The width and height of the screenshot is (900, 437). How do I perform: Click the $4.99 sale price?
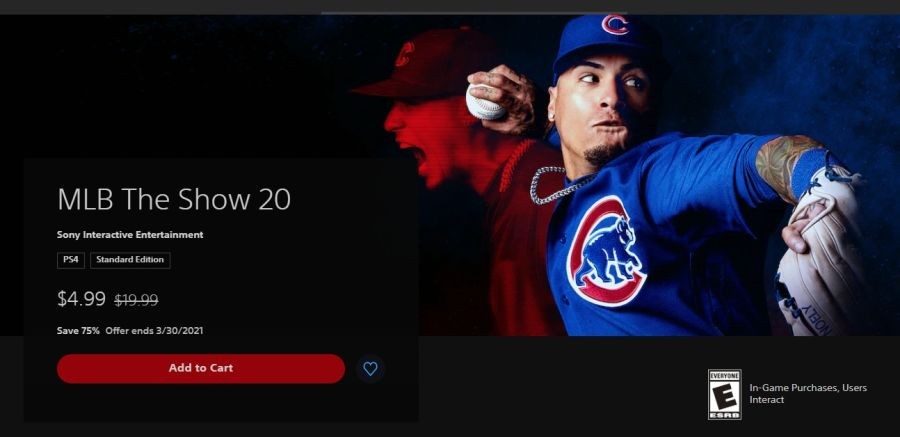(81, 299)
